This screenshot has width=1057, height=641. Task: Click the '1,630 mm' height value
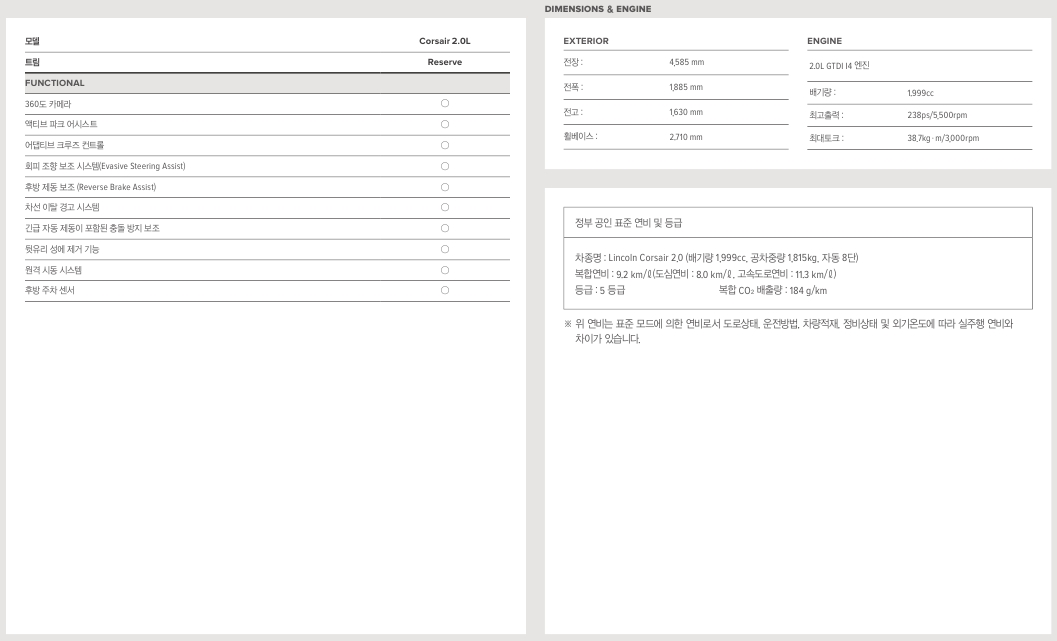point(686,112)
